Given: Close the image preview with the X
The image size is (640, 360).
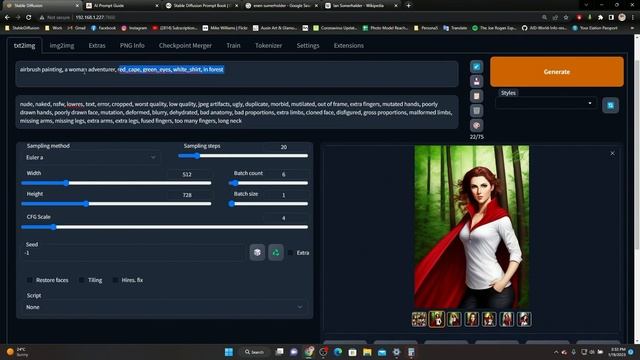Looking at the screenshot, I should coord(612,153).
